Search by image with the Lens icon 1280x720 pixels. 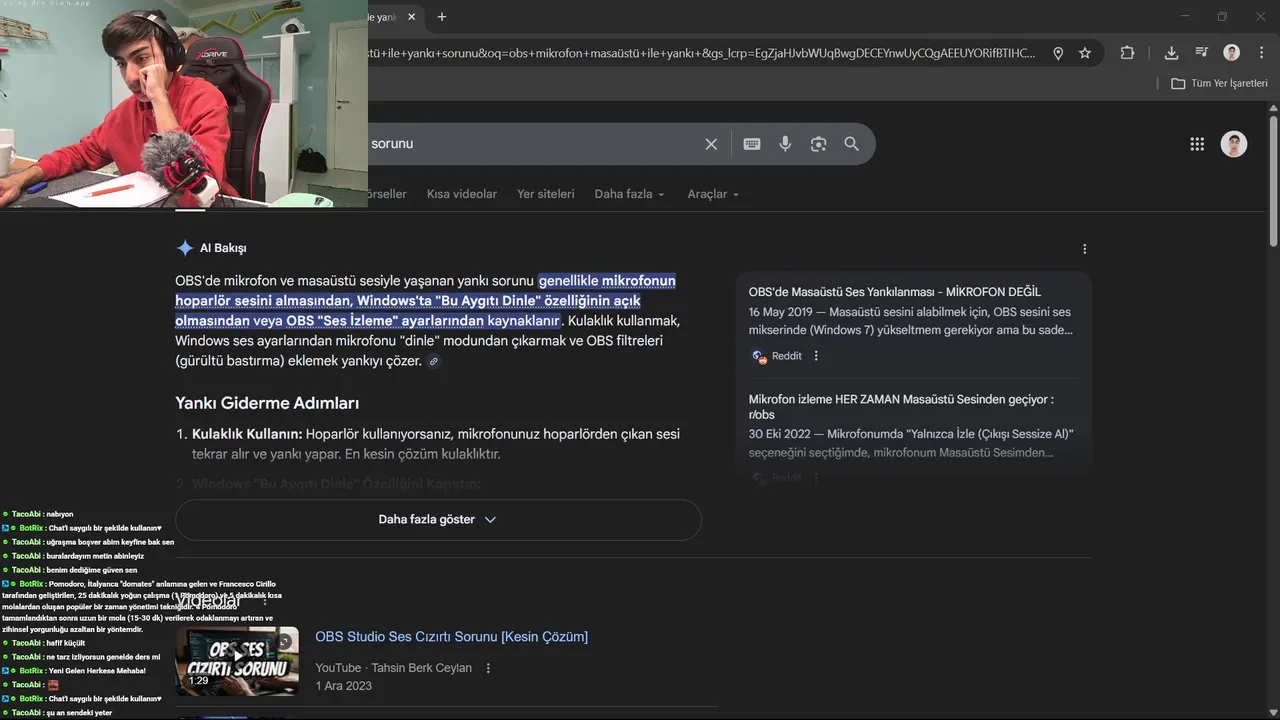point(818,144)
